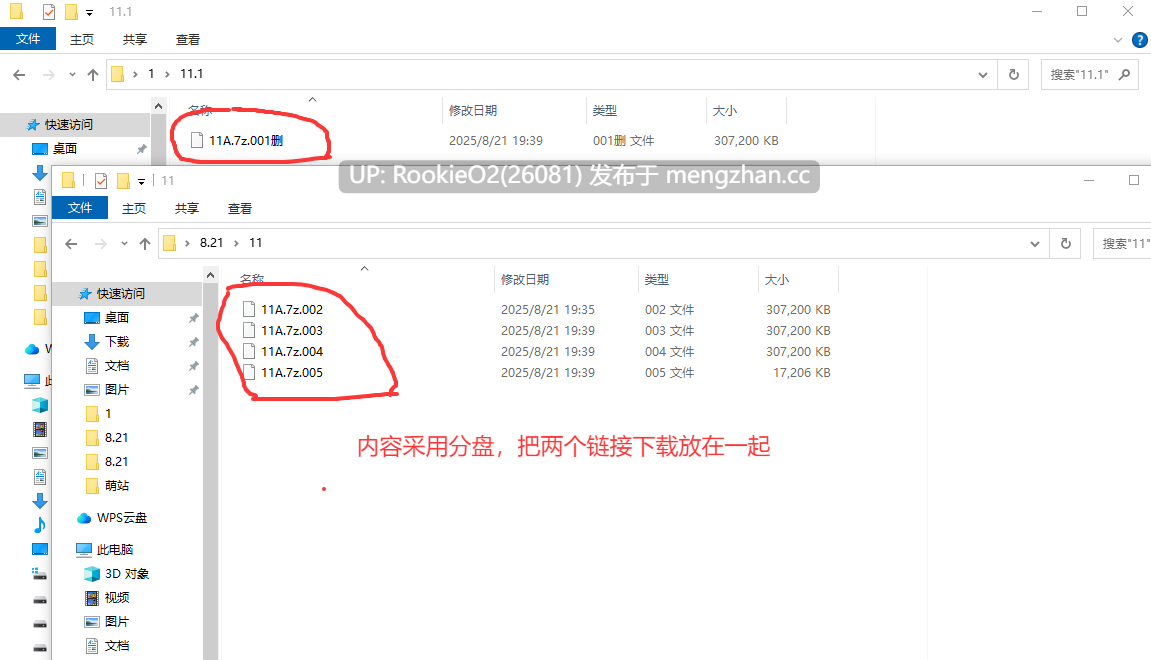The width and height of the screenshot is (1151, 660).
Task: Open the 共享 tab in the 11 window
Action: 186,208
